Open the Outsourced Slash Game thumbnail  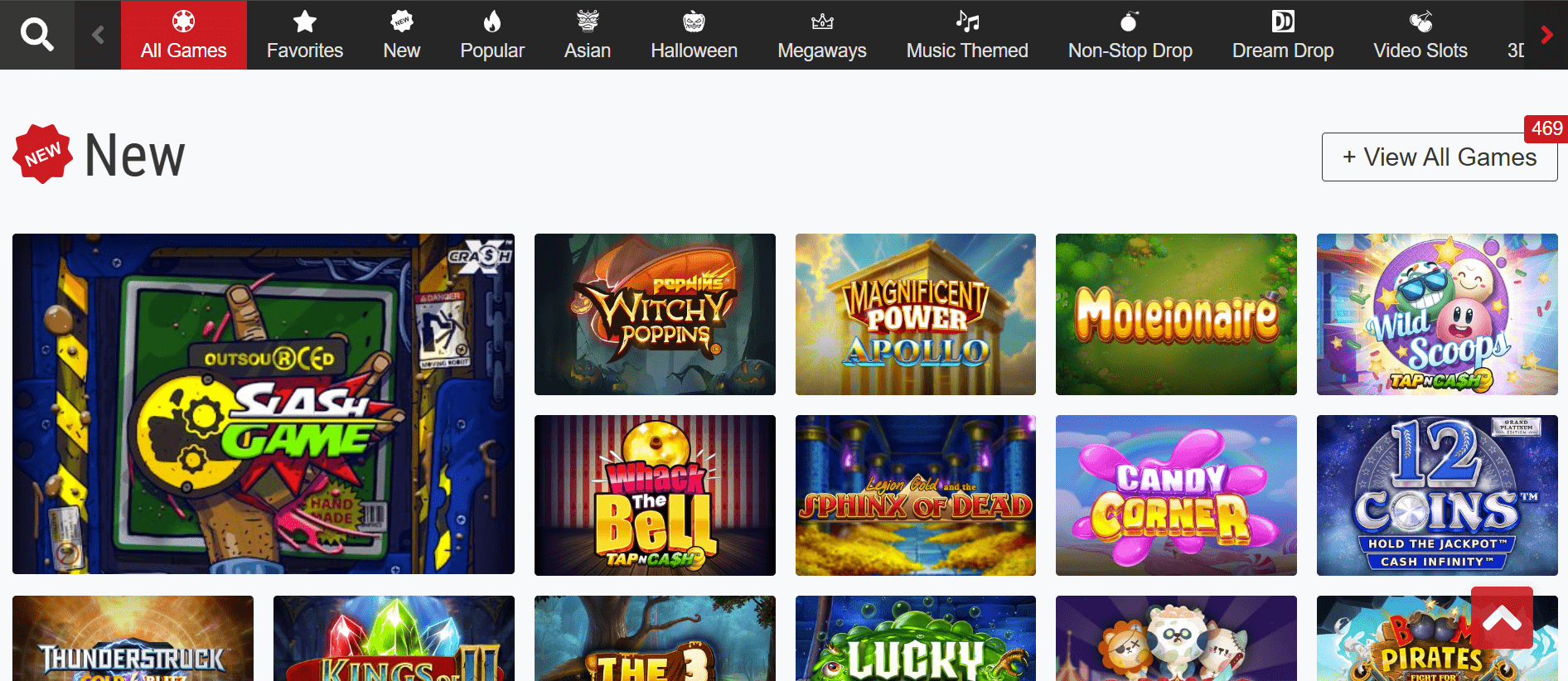point(264,403)
